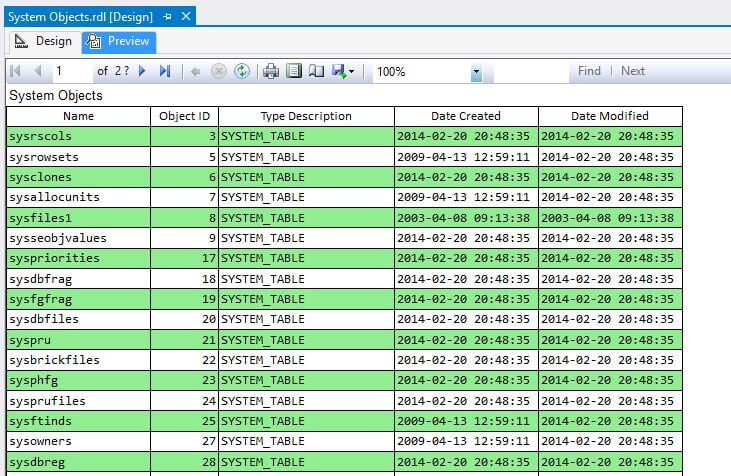
Task: Select the sysallocunits name cell
Action: pos(78,197)
